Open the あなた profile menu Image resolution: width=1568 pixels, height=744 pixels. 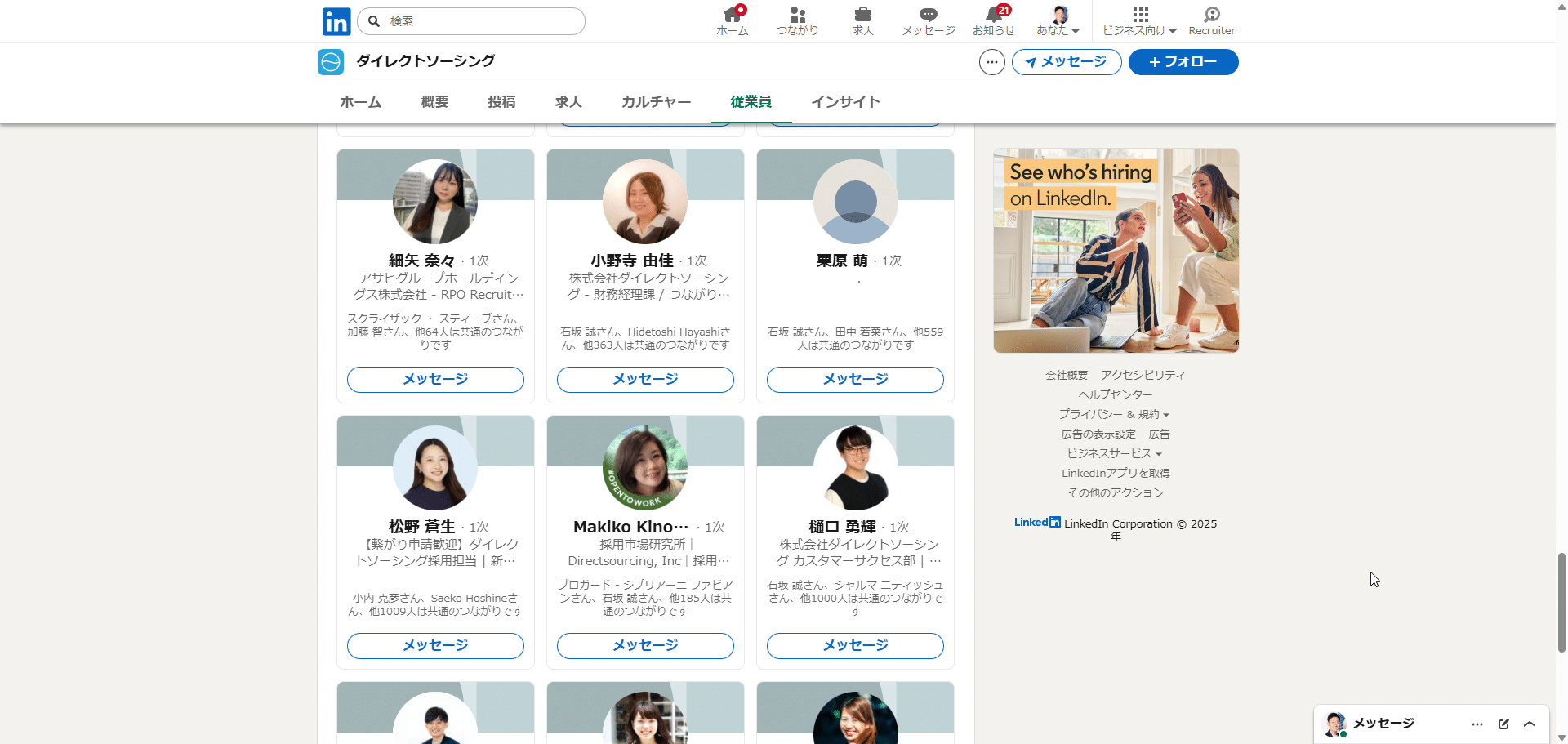(x=1058, y=21)
